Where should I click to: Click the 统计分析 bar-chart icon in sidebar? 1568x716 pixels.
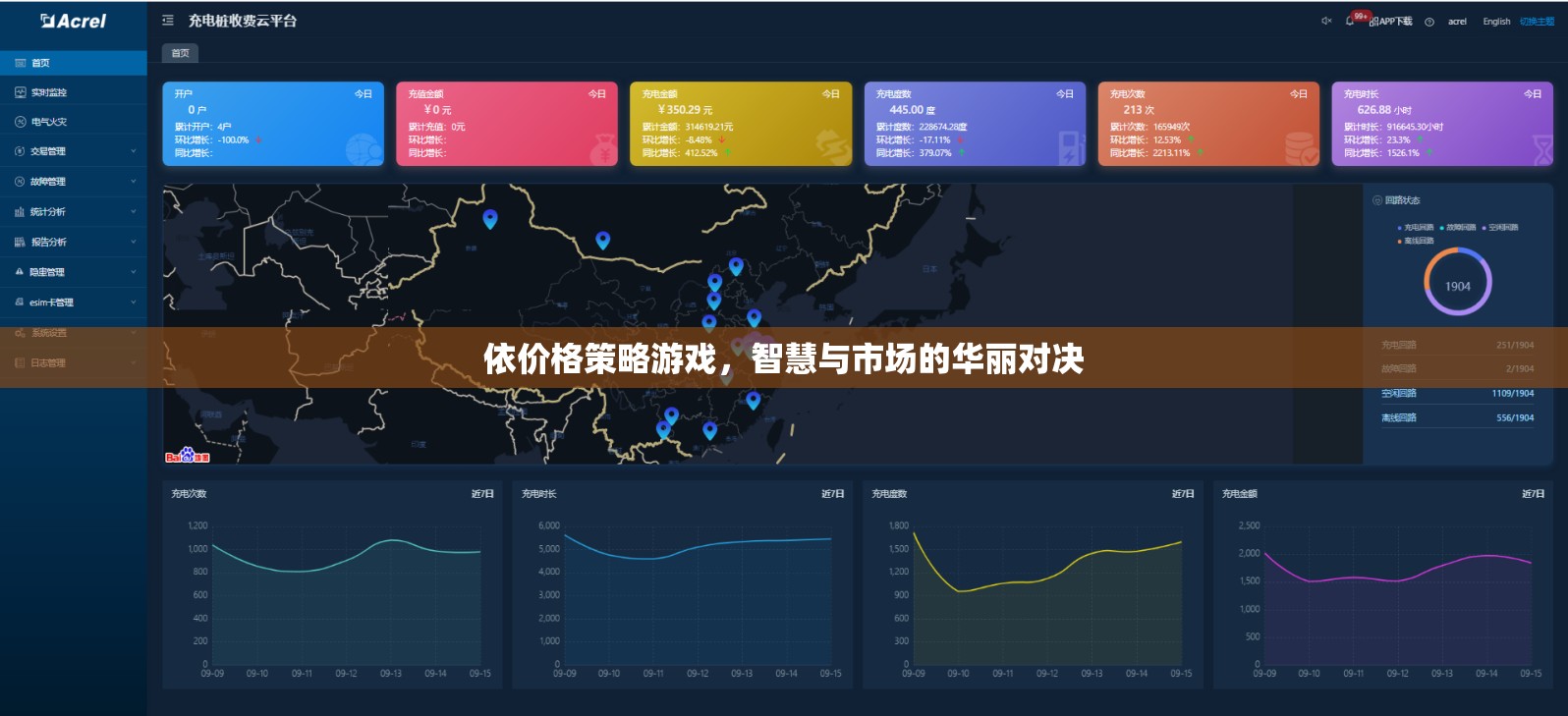pyautogui.click(x=20, y=212)
